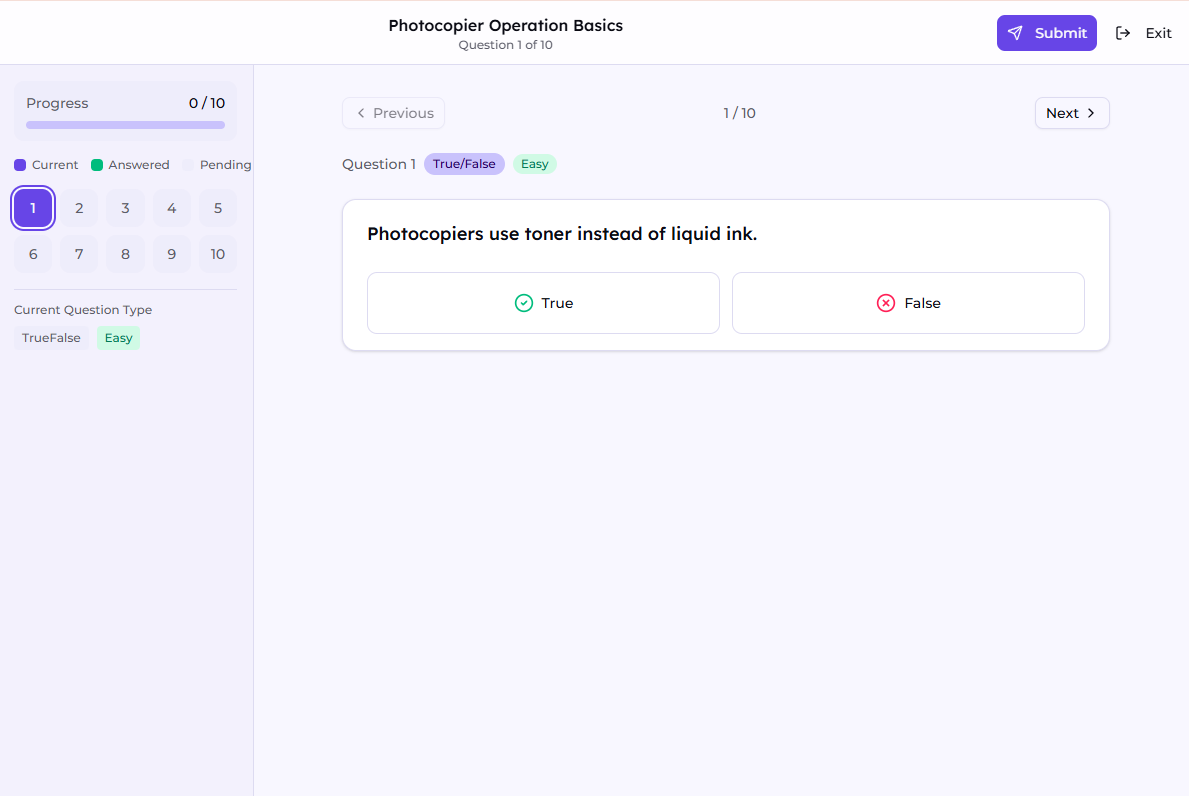Click the right chevron on Next
1189x796 pixels.
click(x=1091, y=113)
